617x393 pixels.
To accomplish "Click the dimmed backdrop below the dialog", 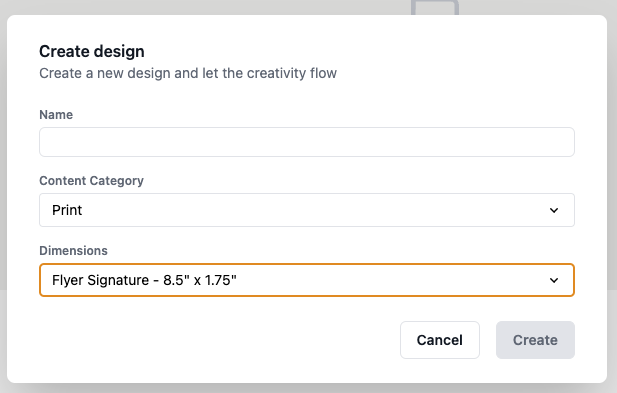I will click(x=308, y=388).
